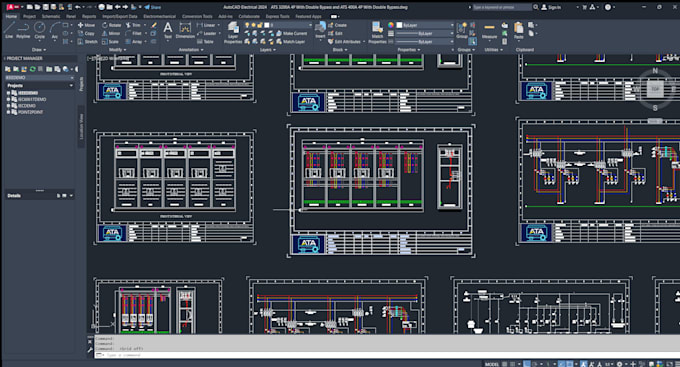Image resolution: width=680 pixels, height=367 pixels.
Task: Open Layer Properties manager
Action: pos(233,33)
